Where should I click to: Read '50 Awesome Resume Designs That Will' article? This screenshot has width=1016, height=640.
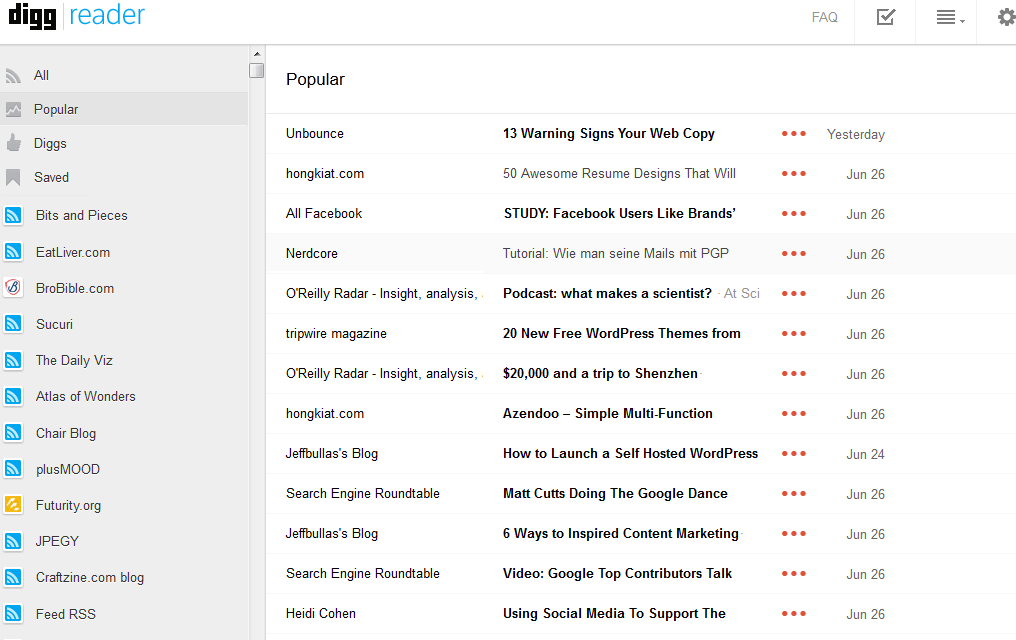(619, 174)
